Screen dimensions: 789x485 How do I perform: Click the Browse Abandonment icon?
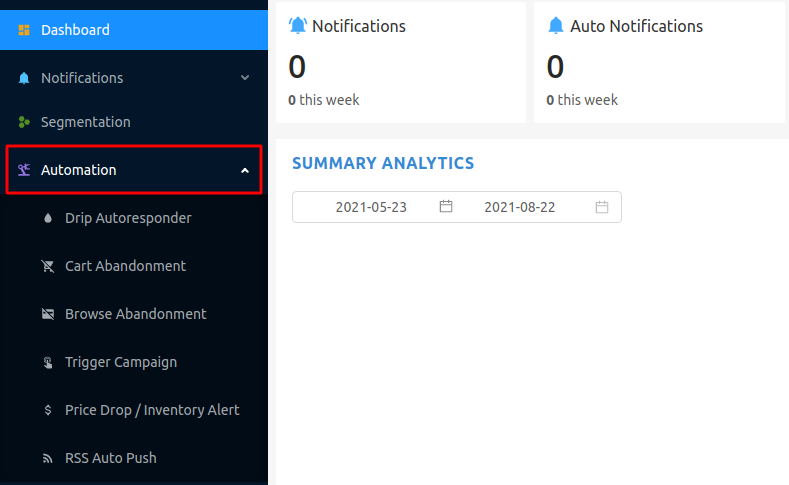tap(48, 314)
